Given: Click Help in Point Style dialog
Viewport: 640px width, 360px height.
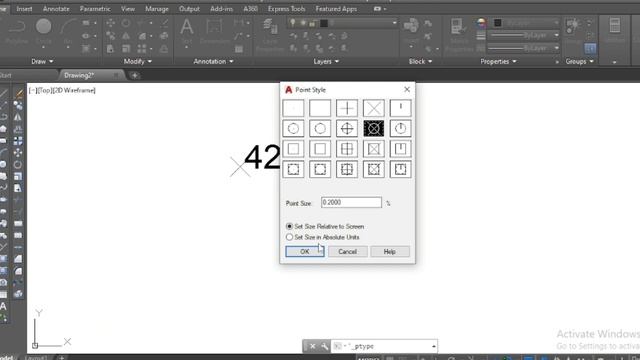Looking at the screenshot, I should tap(390, 251).
